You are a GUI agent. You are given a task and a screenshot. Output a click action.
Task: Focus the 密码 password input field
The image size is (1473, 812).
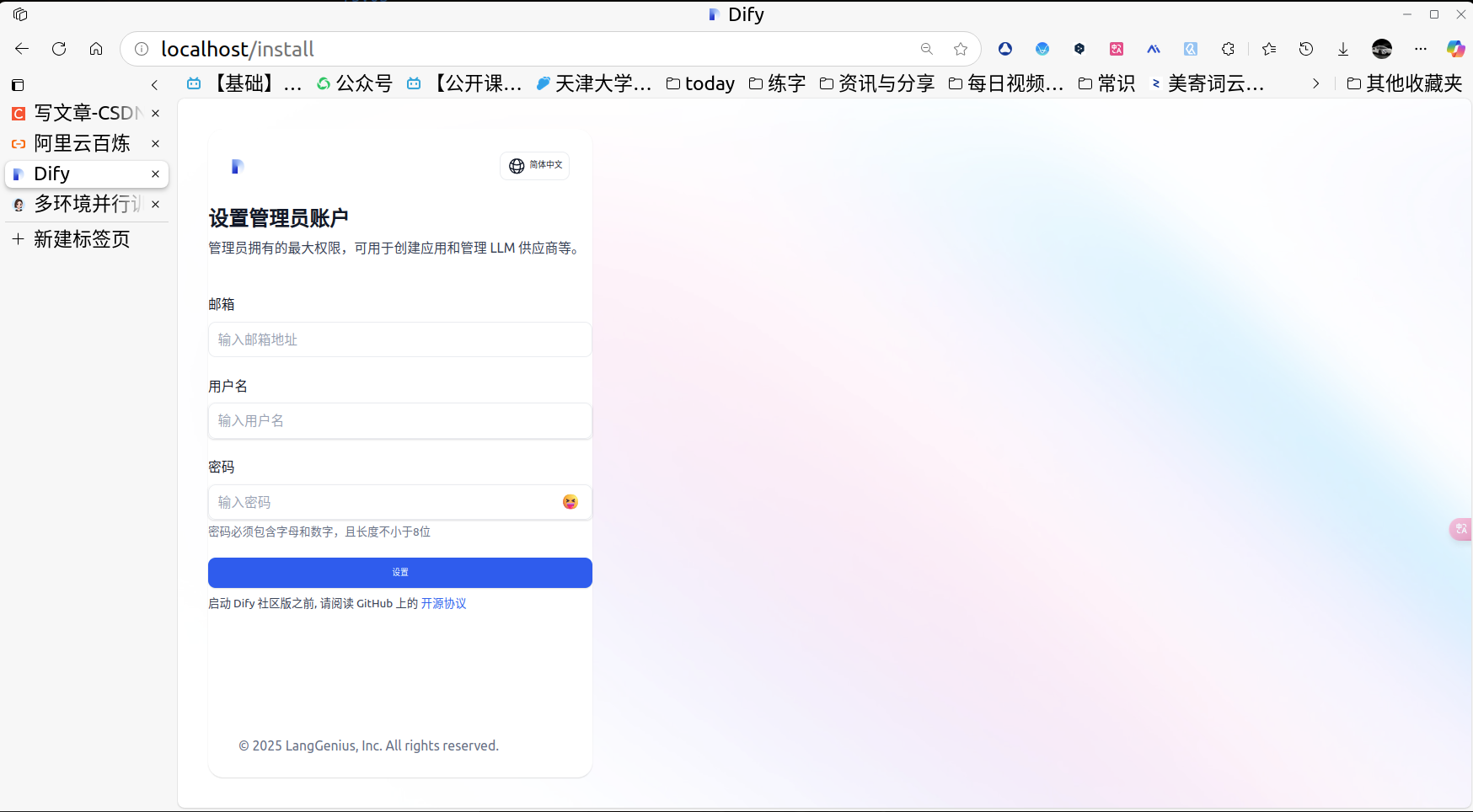coord(400,502)
